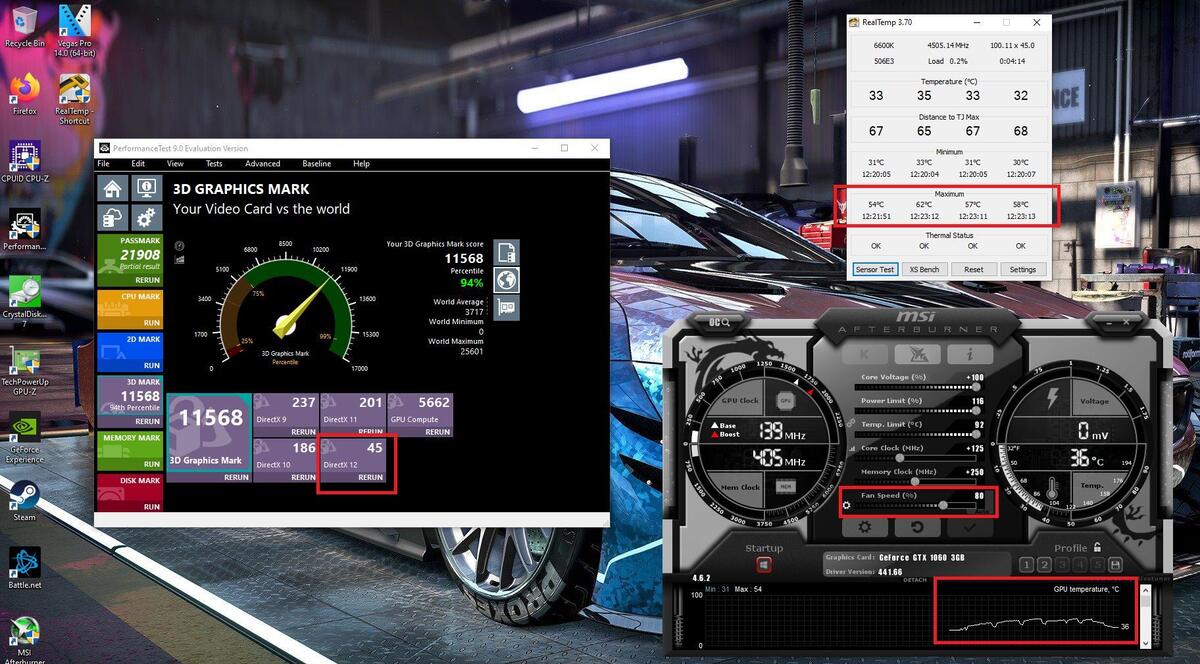Open Firefox desktop shortcut
Viewport: 1200px width, 664px height.
pos(25,94)
